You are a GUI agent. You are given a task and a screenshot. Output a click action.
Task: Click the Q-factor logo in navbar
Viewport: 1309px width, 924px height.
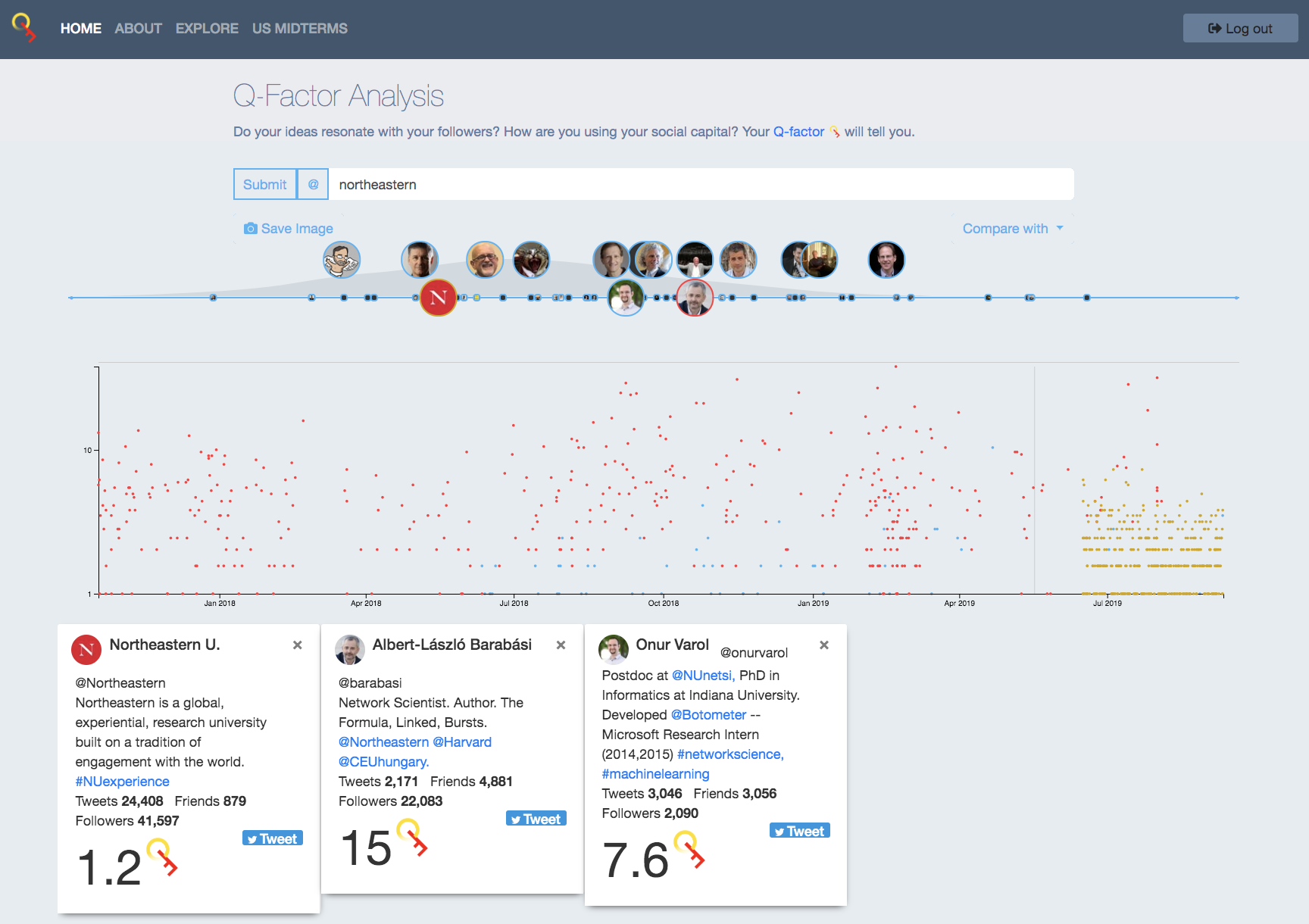pyautogui.click(x=24, y=27)
